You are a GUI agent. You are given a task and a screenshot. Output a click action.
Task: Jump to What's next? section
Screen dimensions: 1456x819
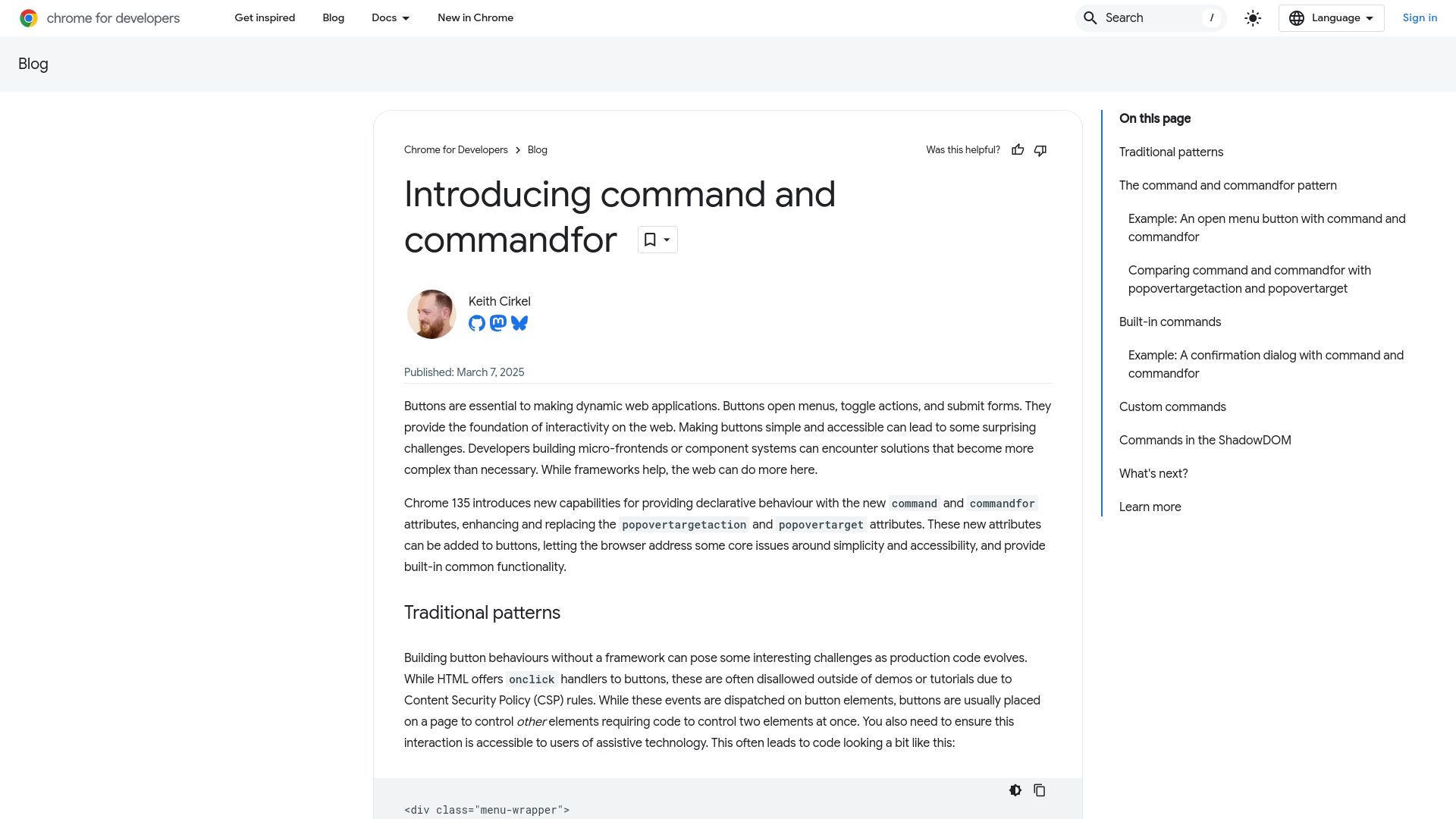(1153, 474)
